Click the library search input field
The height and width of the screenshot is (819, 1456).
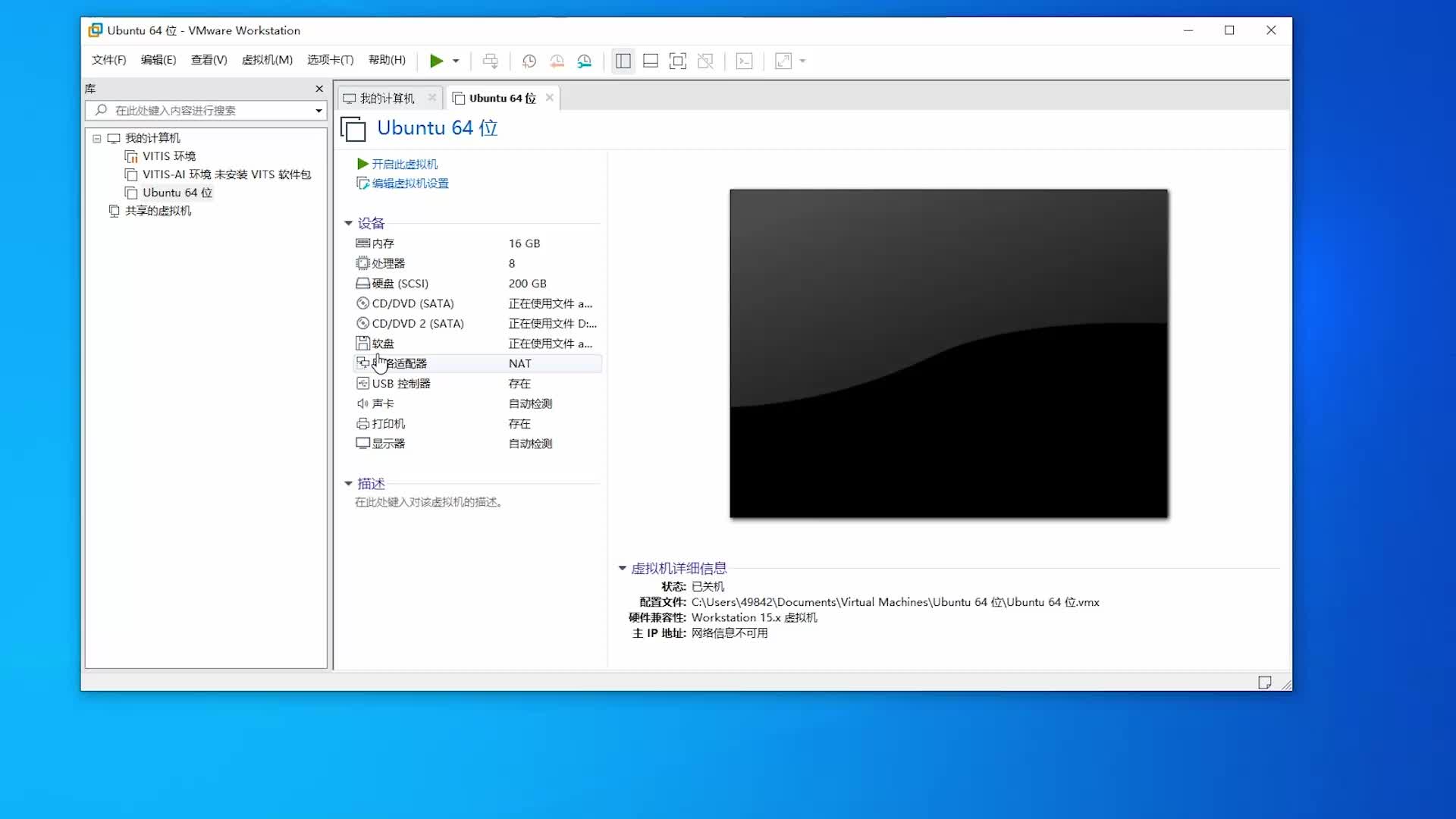[199, 111]
